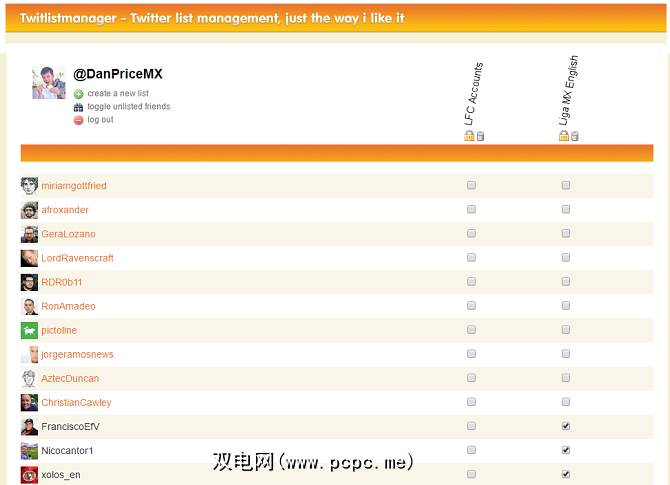The width and height of the screenshot is (670, 485).
Task: Open LordRavenscraft profile link
Action: 77,258
